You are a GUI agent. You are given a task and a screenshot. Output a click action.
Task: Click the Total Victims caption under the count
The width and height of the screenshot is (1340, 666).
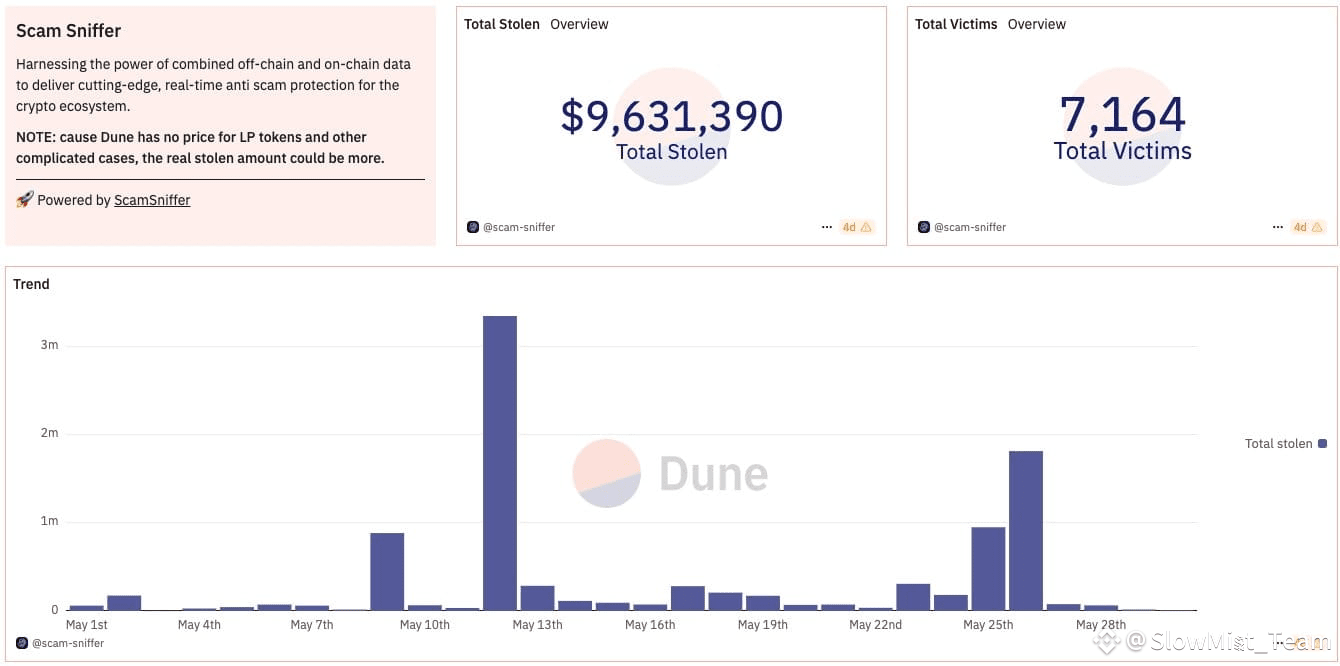click(x=1123, y=151)
